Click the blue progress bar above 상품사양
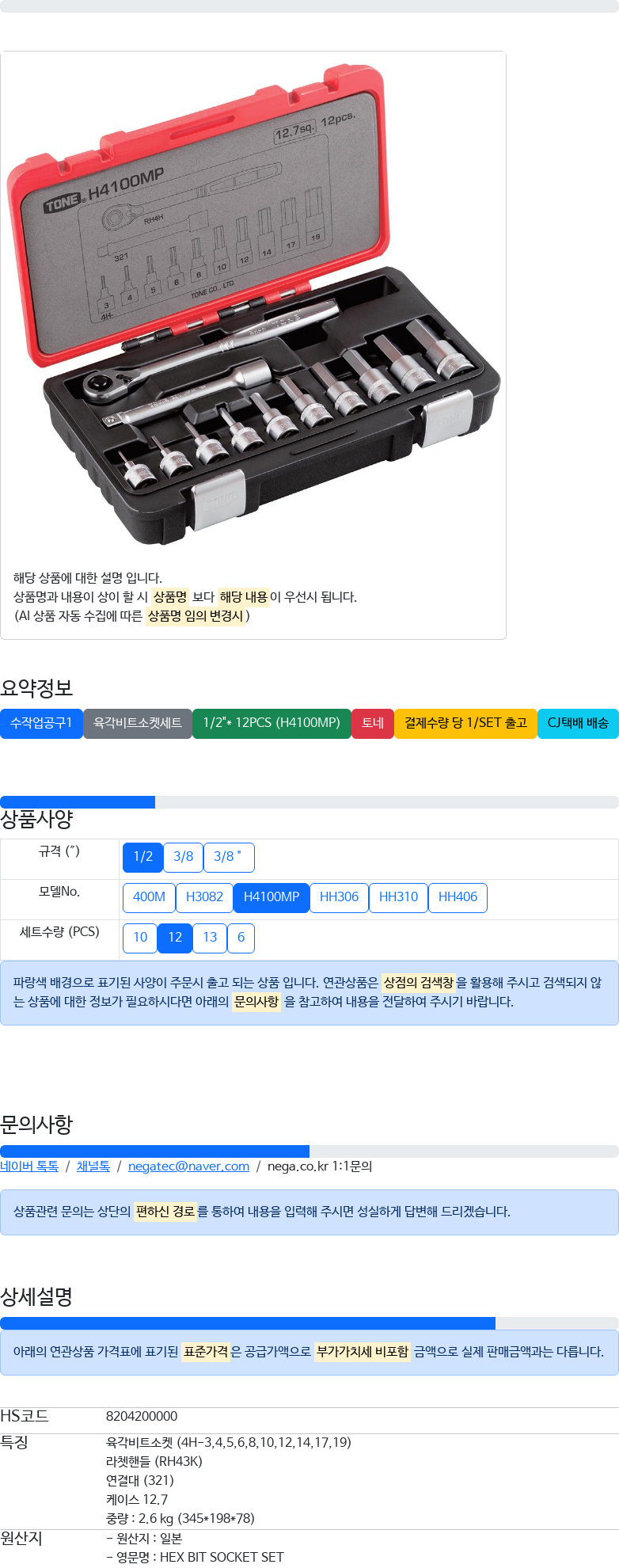This screenshot has width=619, height=1568. click(78, 802)
